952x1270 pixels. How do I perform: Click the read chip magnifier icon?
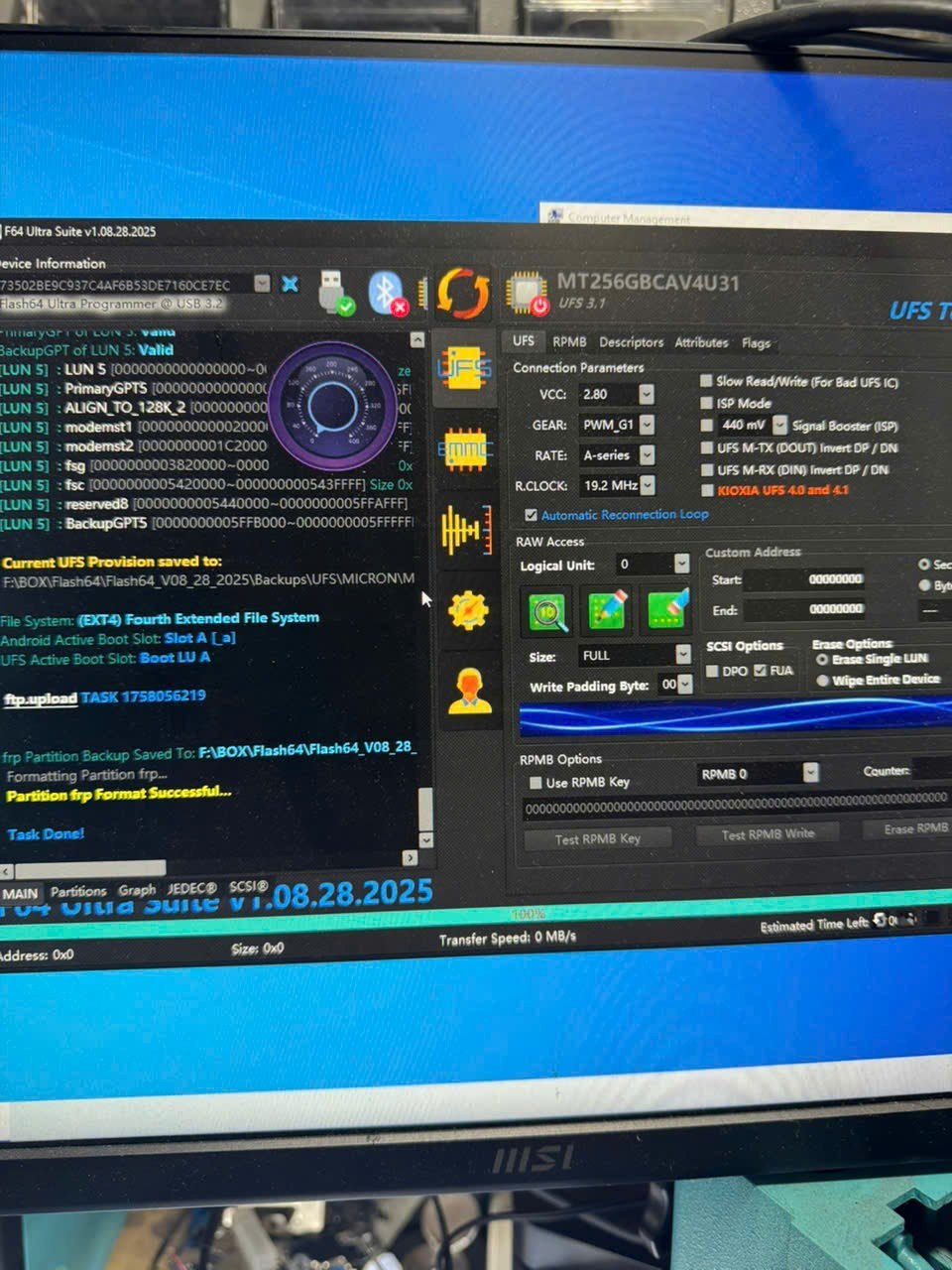pyautogui.click(x=546, y=610)
